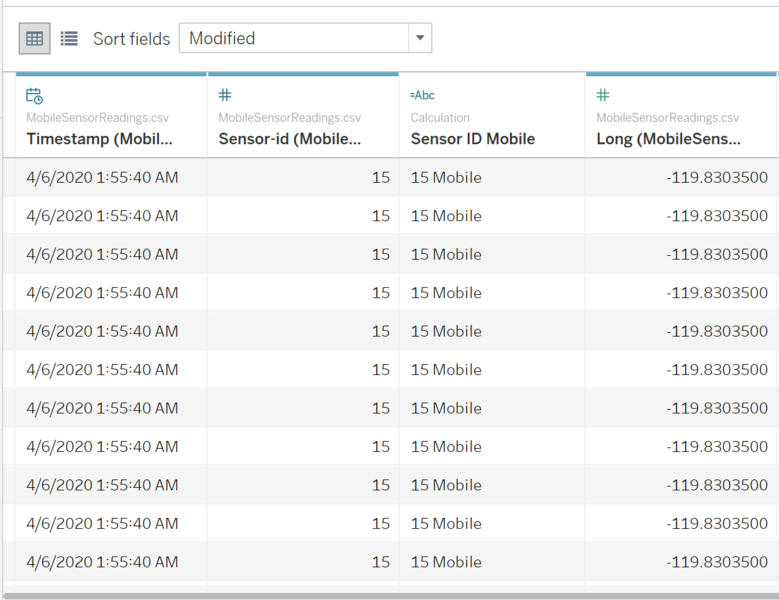Click the first Sensor-id value 15
This screenshot has height=600, width=779.
[380, 178]
